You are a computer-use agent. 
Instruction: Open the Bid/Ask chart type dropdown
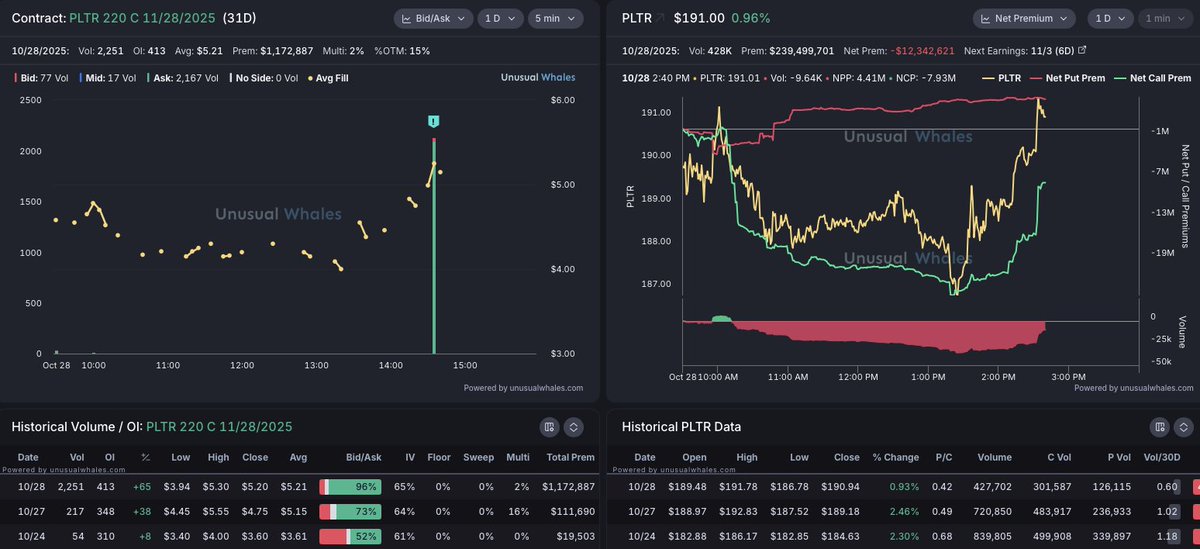pos(432,18)
